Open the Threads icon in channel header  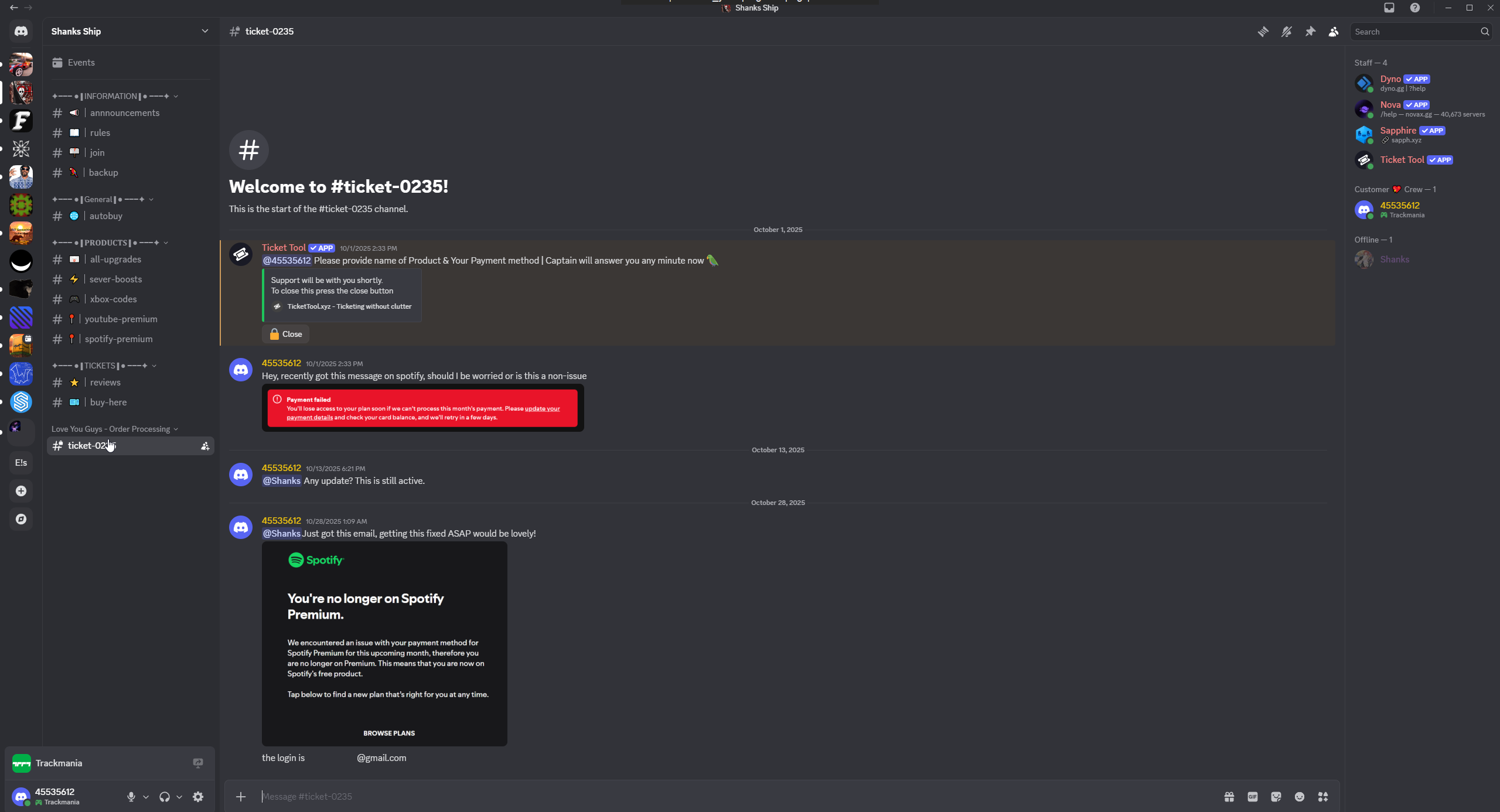[1263, 32]
